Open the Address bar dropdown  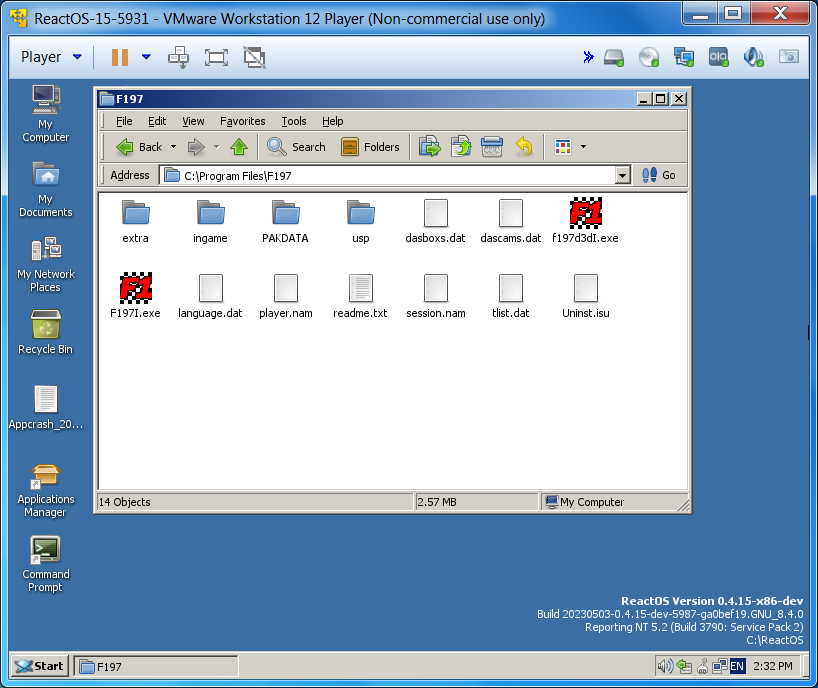point(622,175)
